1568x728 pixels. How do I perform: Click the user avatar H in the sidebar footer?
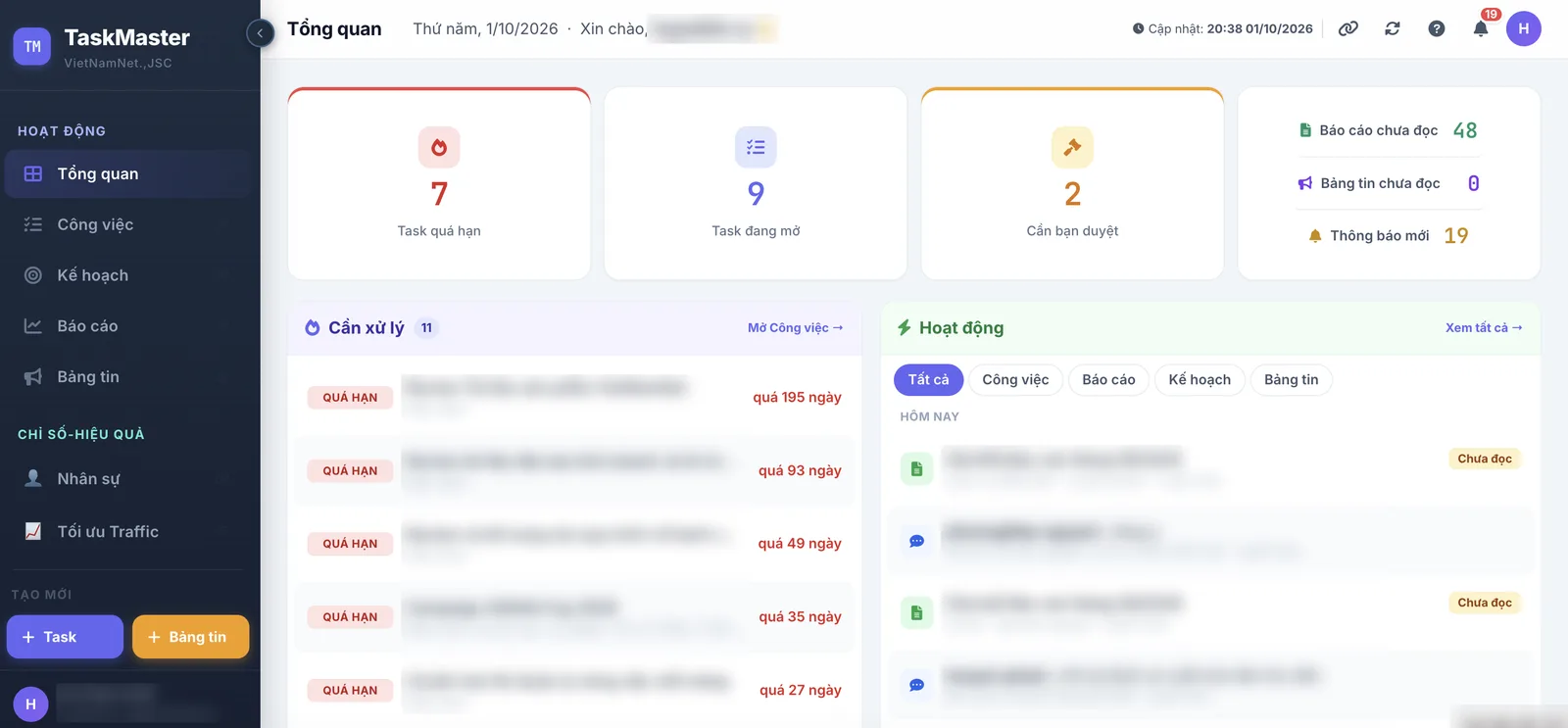pos(30,704)
